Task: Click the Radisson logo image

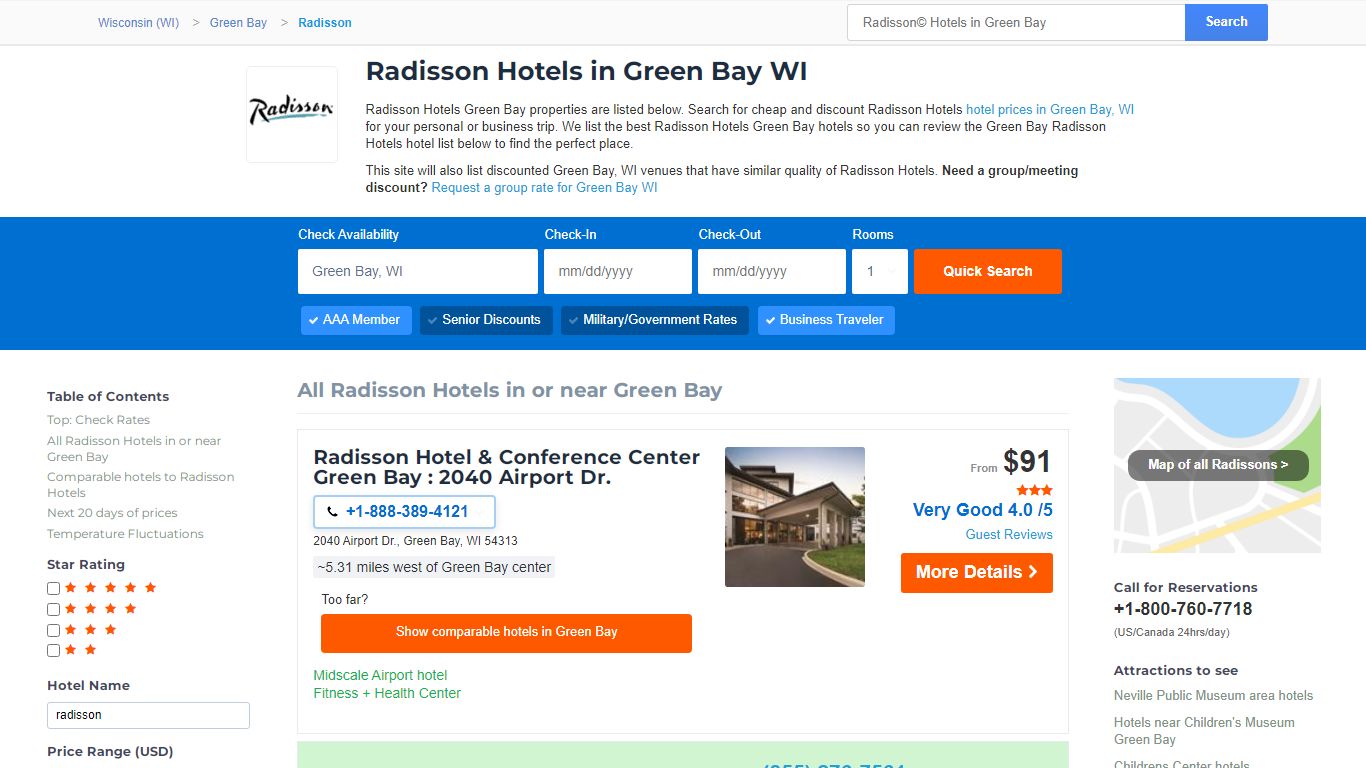Action: tap(291, 114)
